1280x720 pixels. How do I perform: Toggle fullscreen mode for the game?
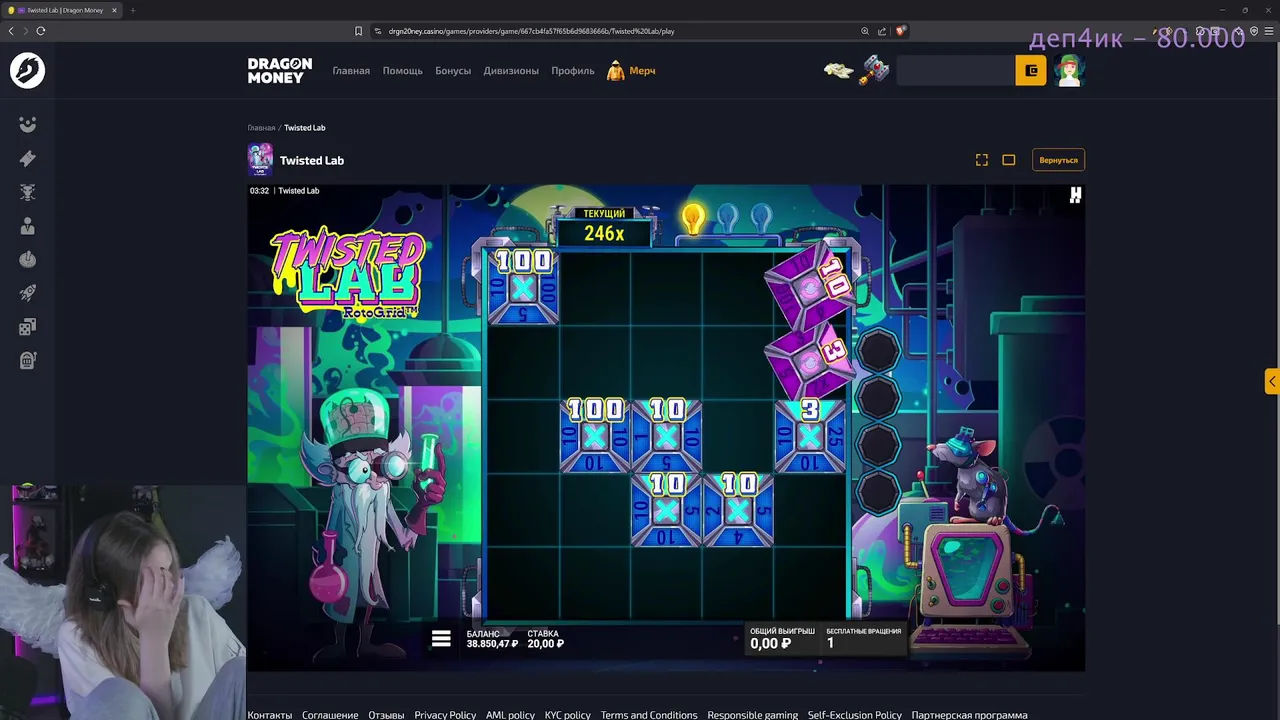click(982, 160)
